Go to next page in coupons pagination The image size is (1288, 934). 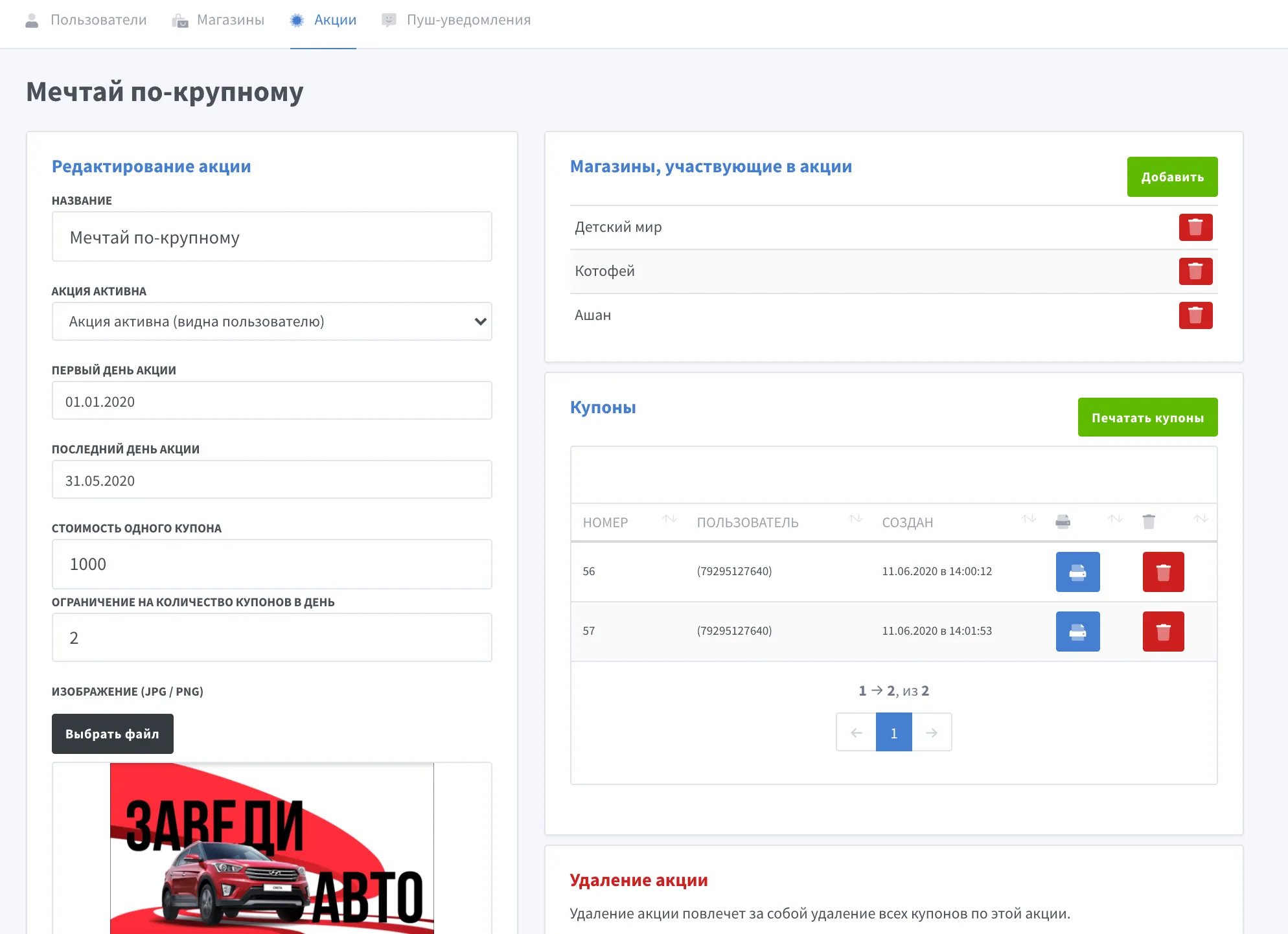click(932, 732)
